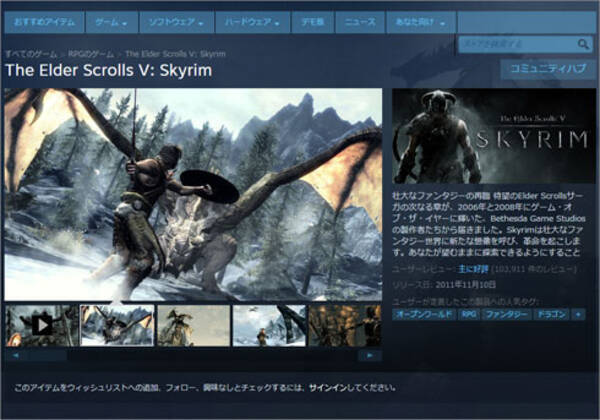Open the ゲーム dropdown menu
The width and height of the screenshot is (600, 420).
click(111, 22)
